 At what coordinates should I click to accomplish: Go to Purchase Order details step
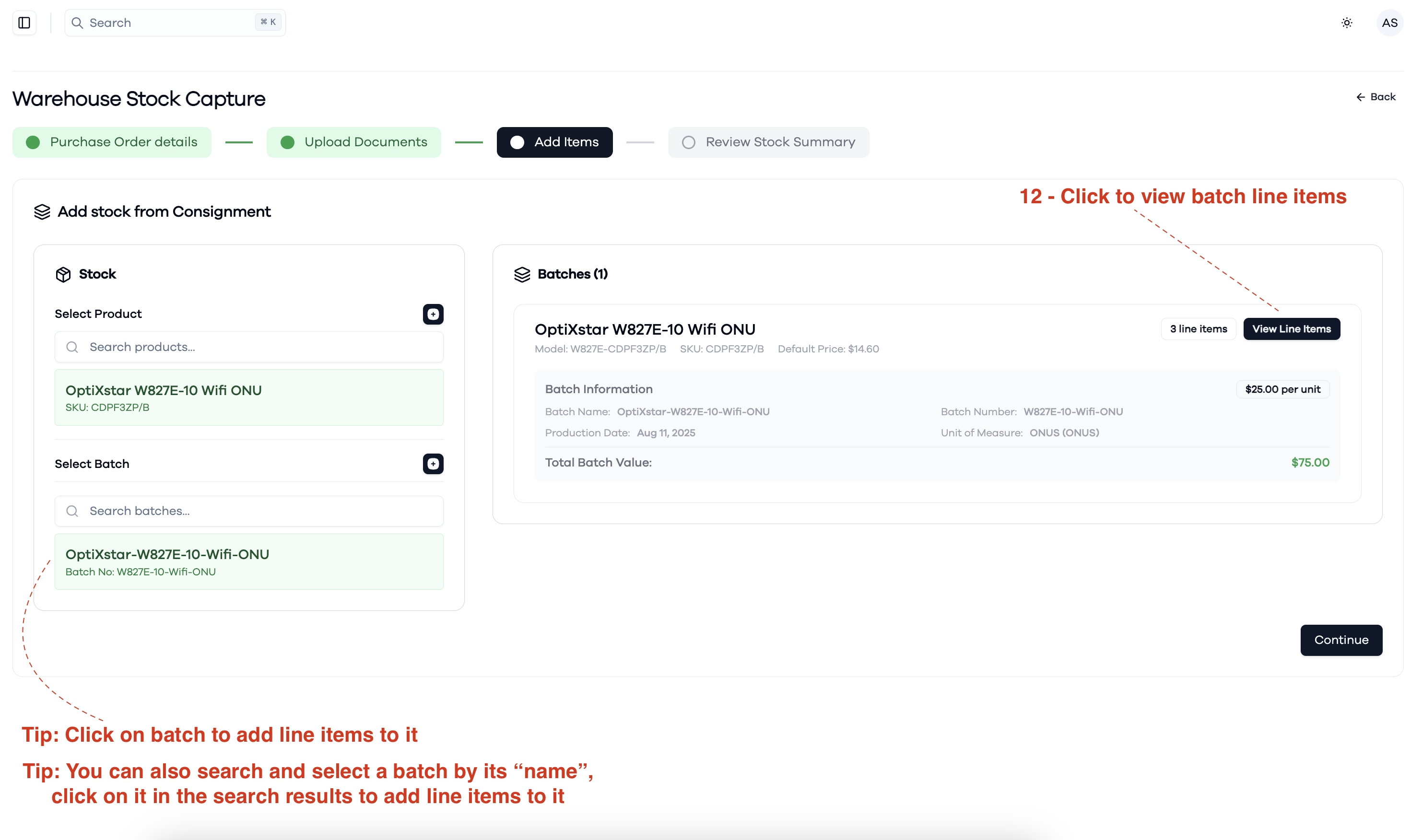pos(112,142)
